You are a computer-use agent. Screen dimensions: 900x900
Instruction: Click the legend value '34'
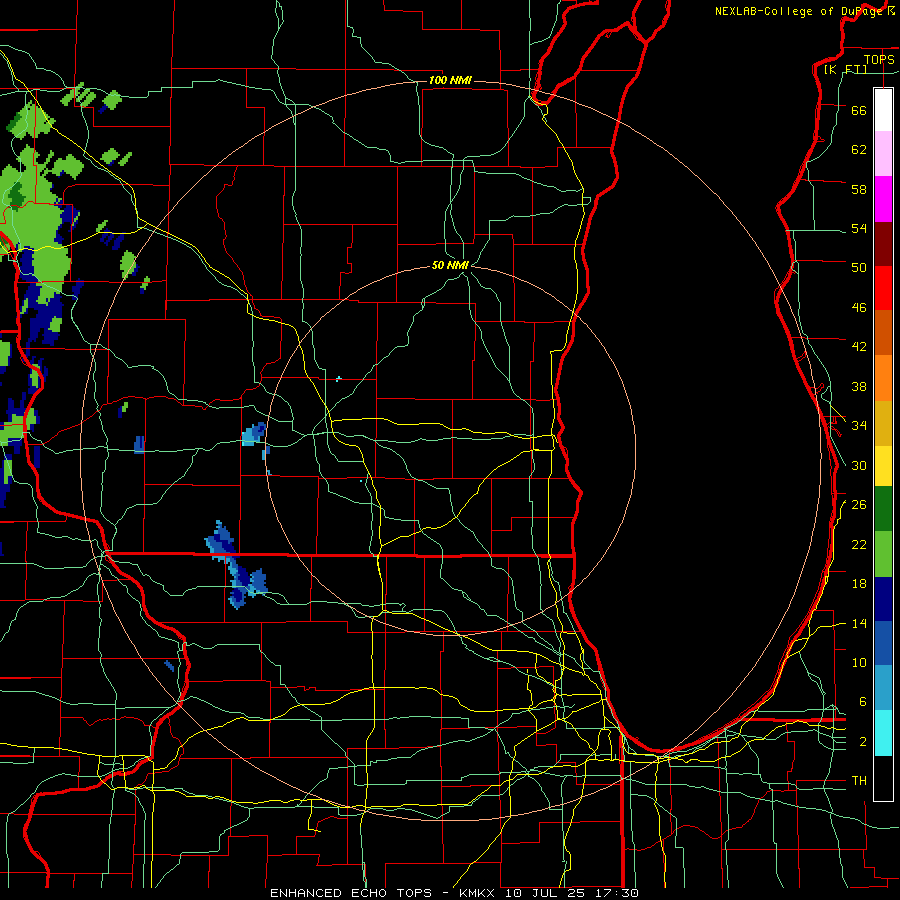(x=859, y=426)
